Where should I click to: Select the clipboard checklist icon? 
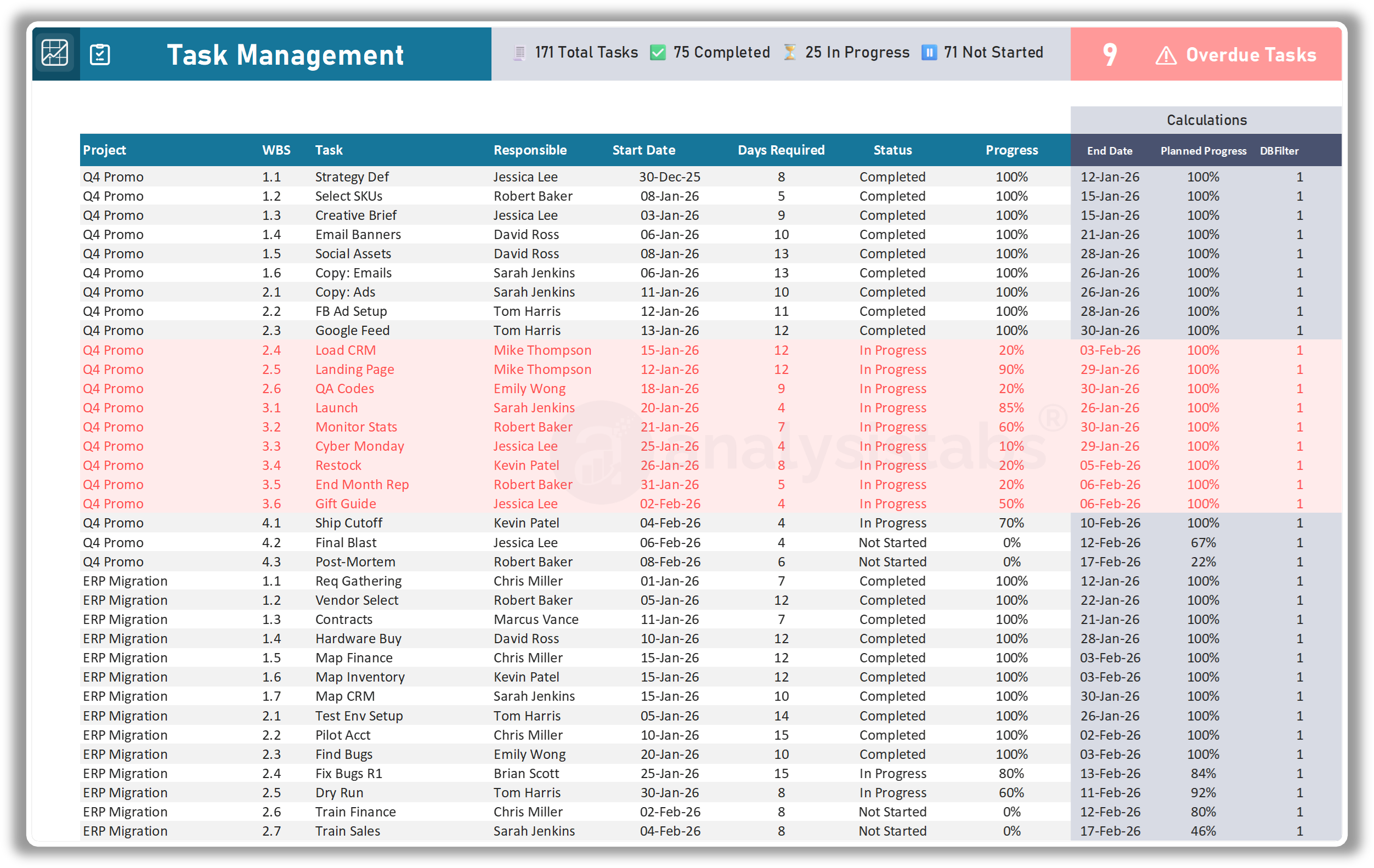[x=100, y=53]
